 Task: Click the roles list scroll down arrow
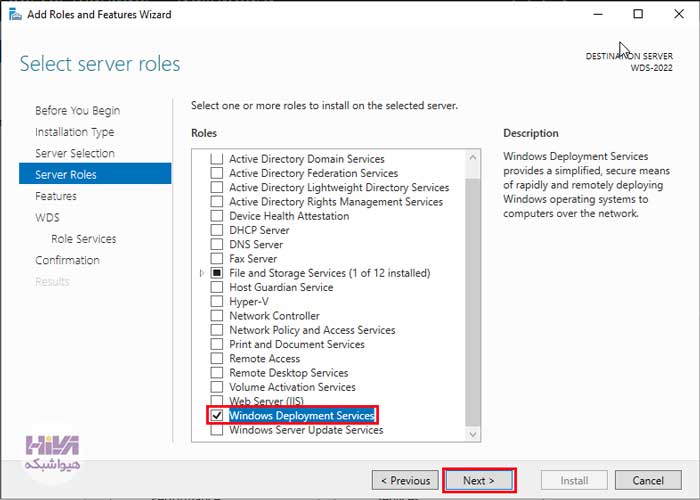[473, 434]
